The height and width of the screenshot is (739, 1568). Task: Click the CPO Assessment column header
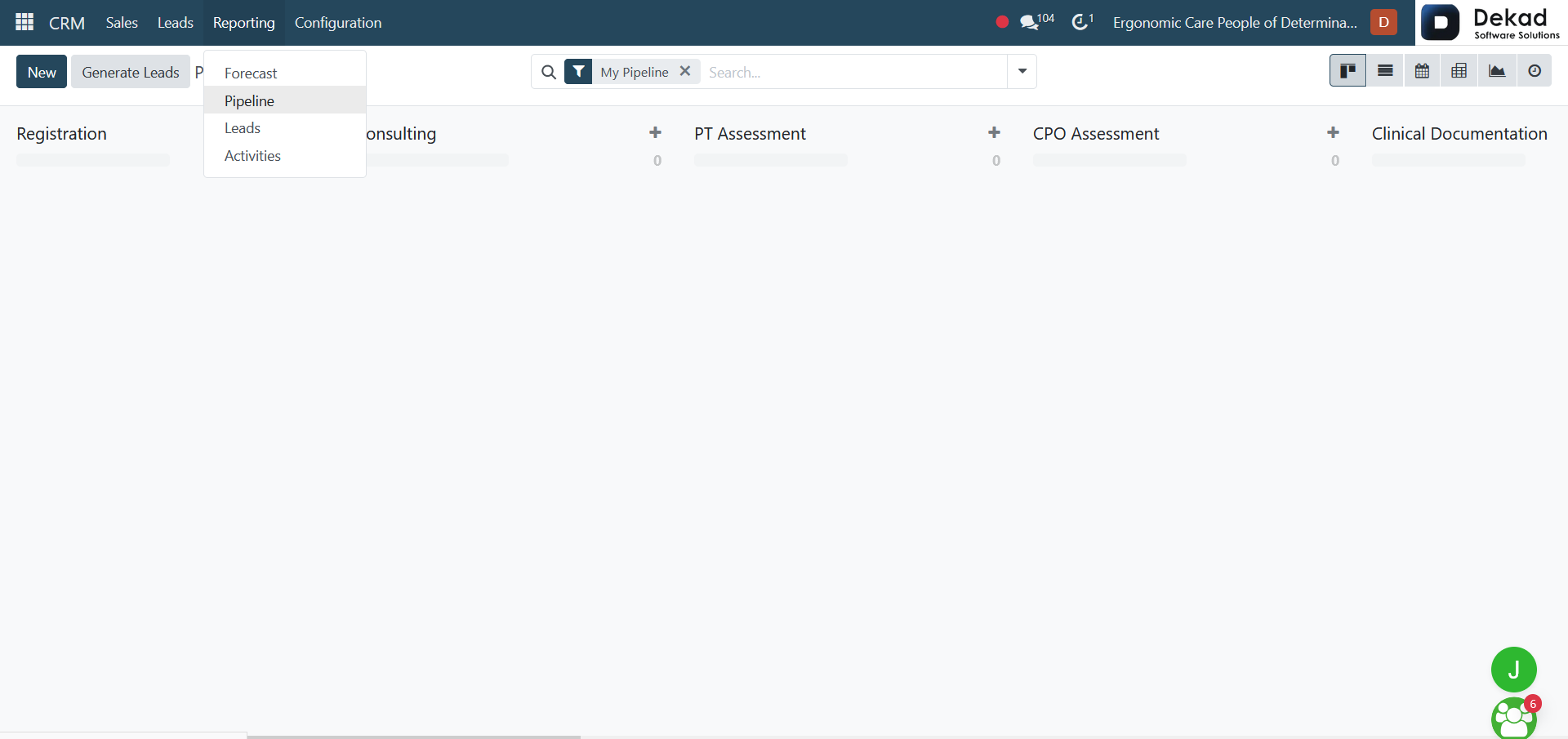pyautogui.click(x=1096, y=133)
